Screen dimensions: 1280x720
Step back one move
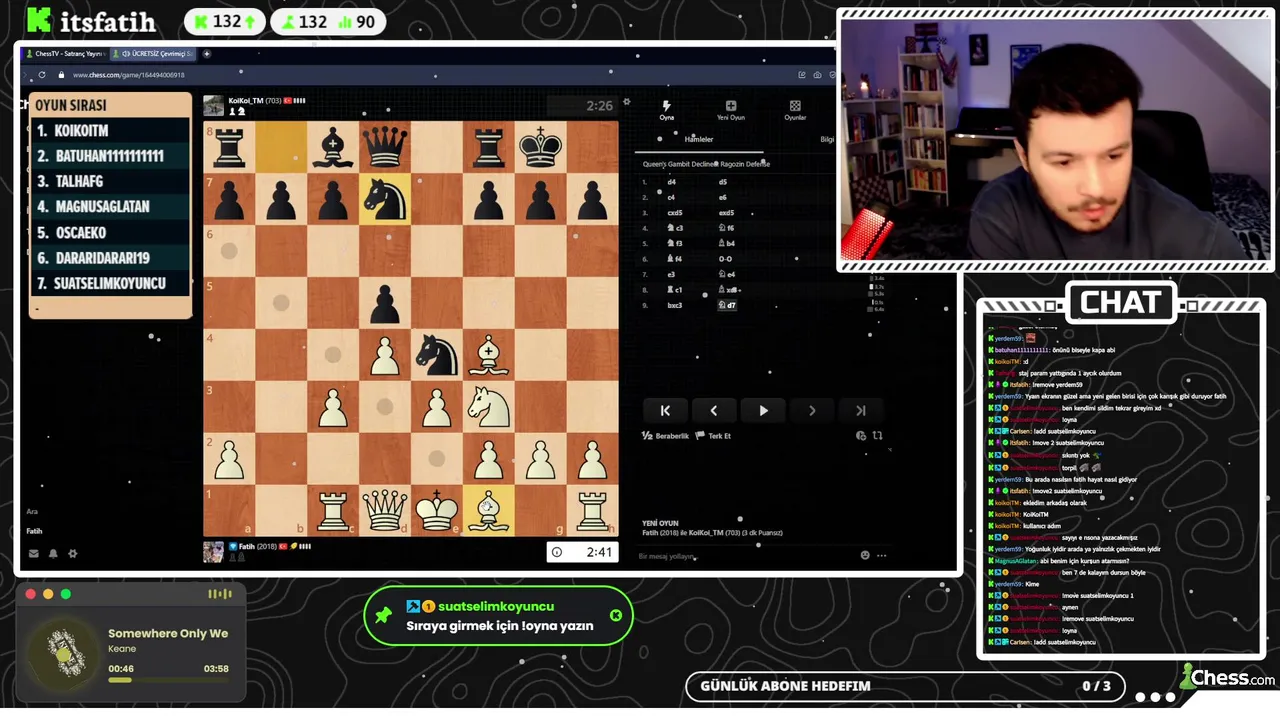coord(714,410)
